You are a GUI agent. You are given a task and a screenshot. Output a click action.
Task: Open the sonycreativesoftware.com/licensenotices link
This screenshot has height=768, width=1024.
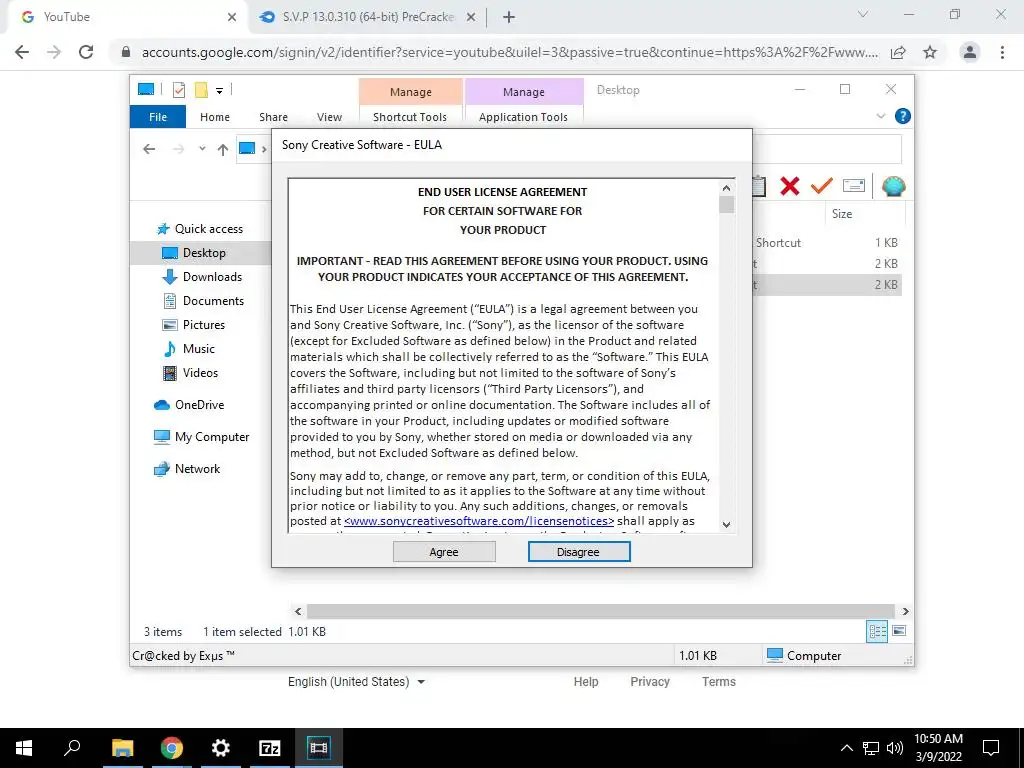479,521
